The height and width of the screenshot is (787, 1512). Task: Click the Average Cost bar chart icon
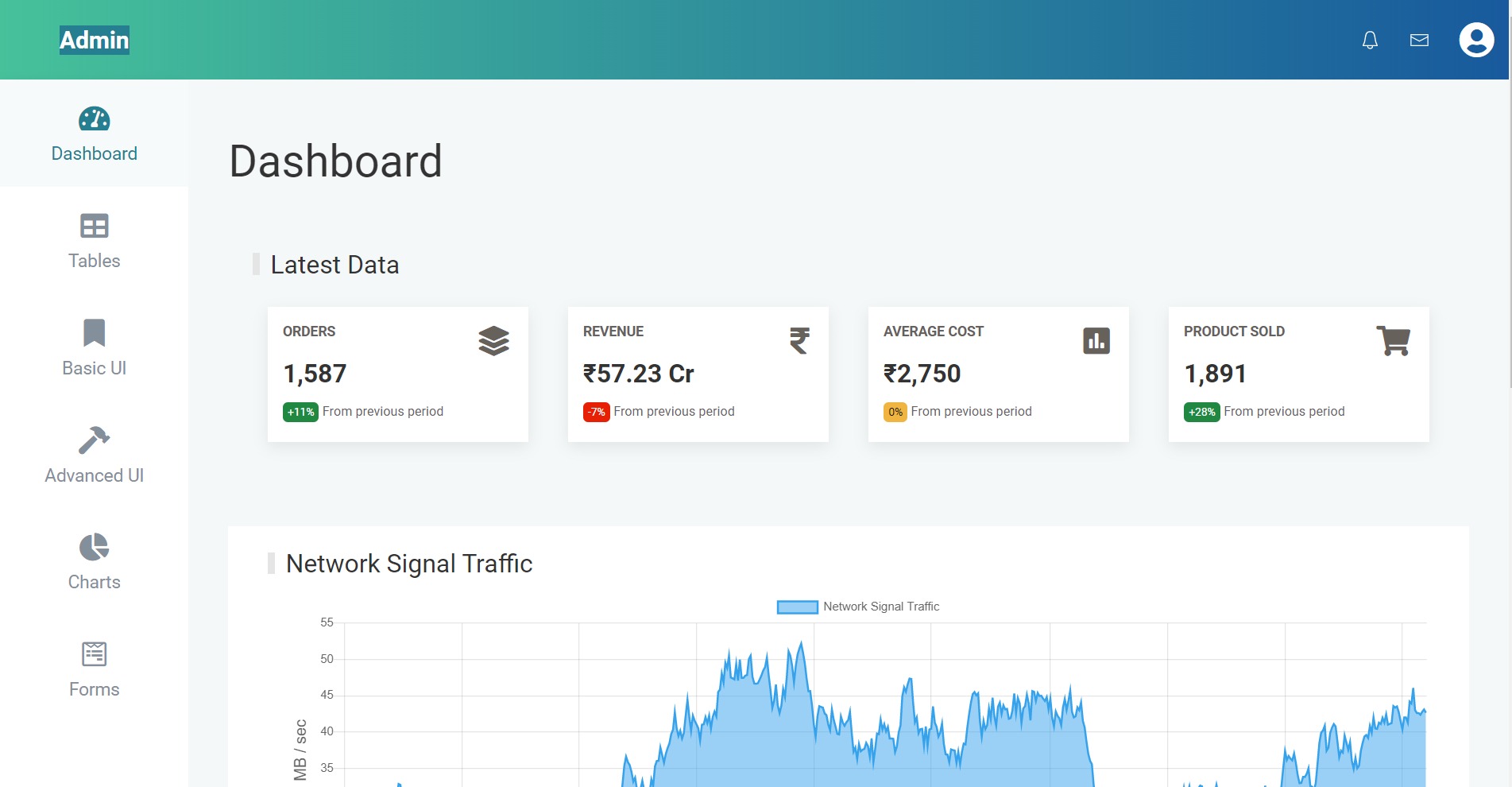tap(1096, 341)
